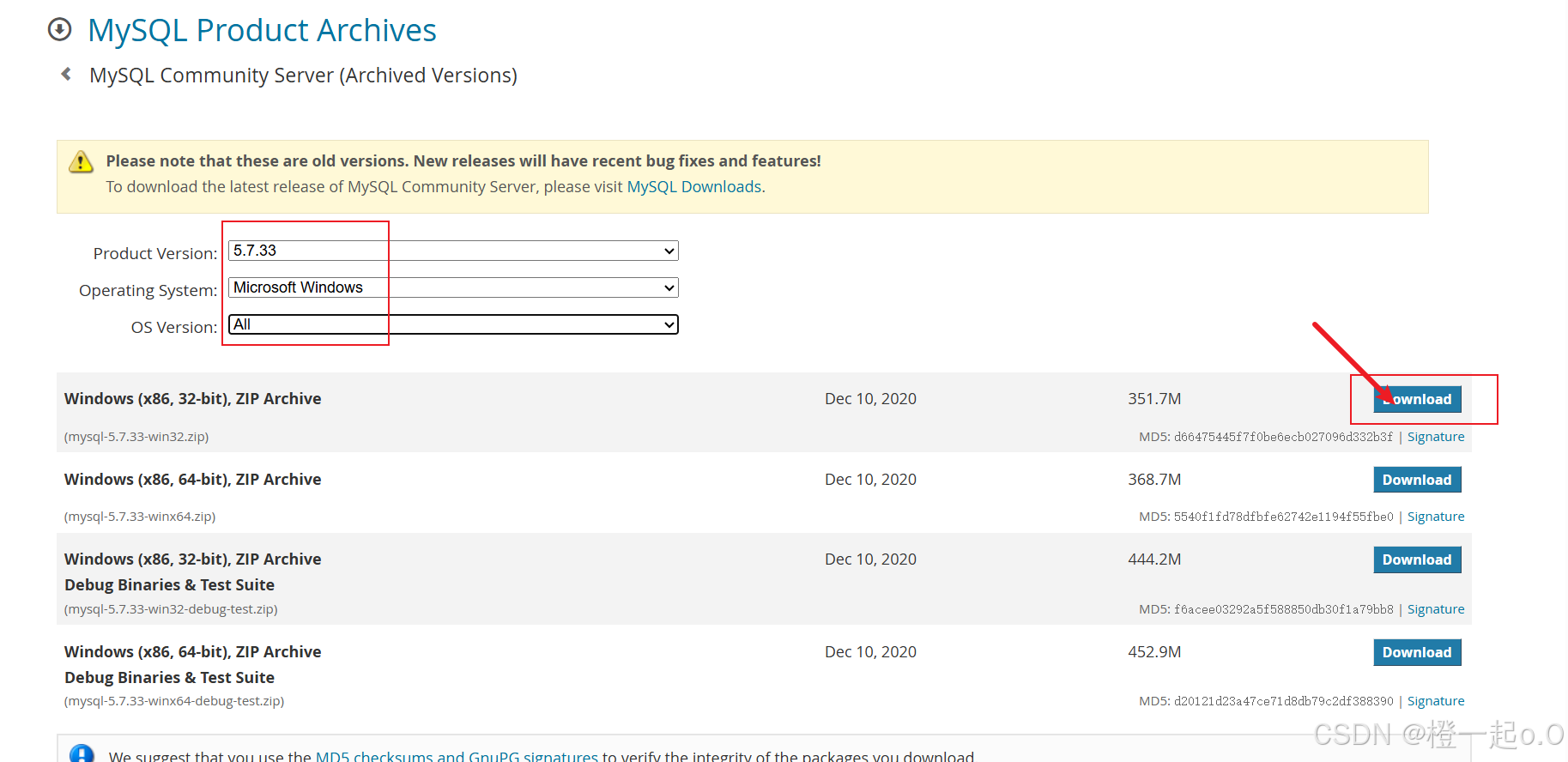Click the MD5 f6acee03292a5f588850db30f1a79bb8 value

coord(1283,609)
